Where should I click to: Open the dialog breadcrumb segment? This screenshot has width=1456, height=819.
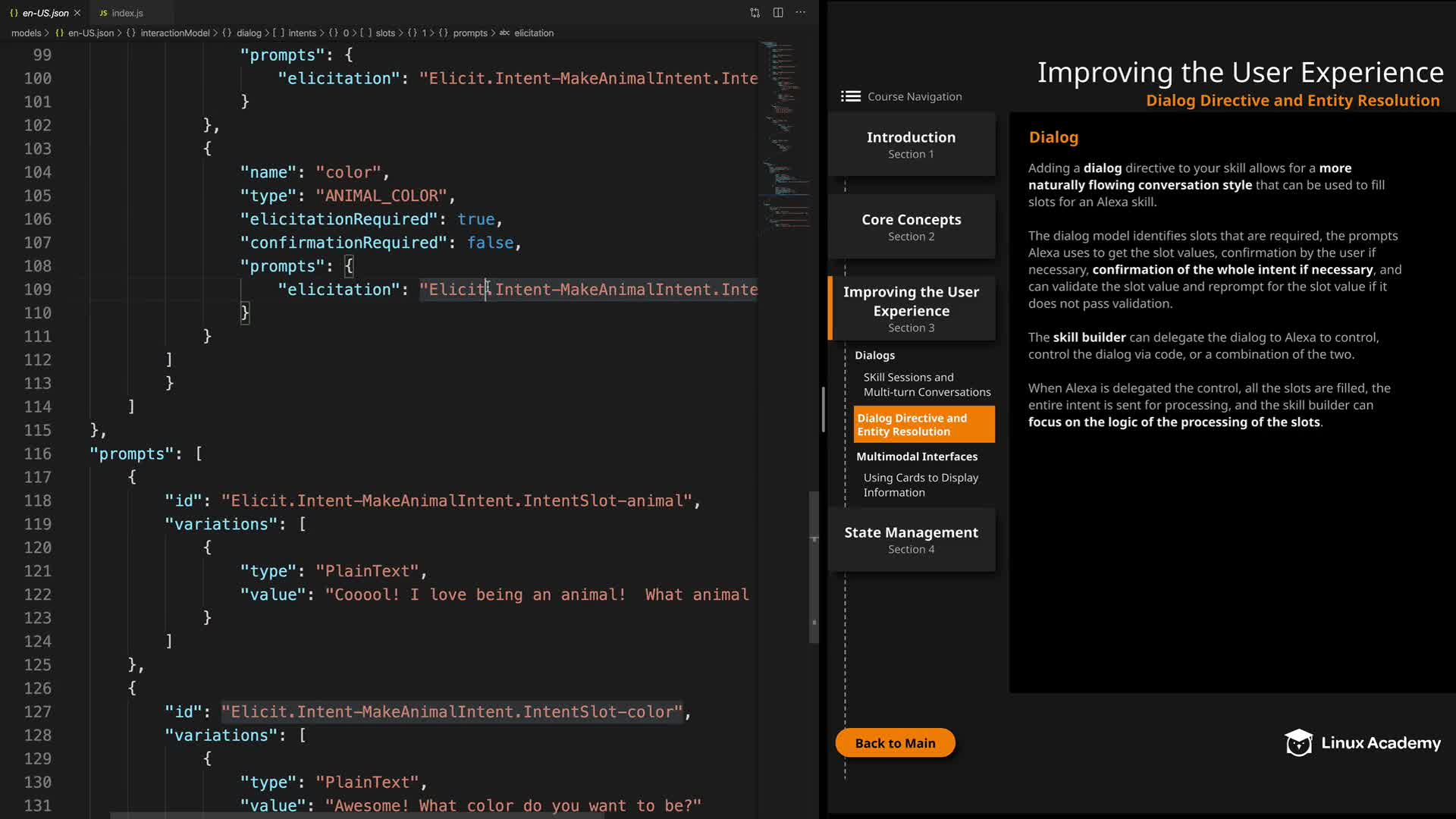(x=249, y=33)
